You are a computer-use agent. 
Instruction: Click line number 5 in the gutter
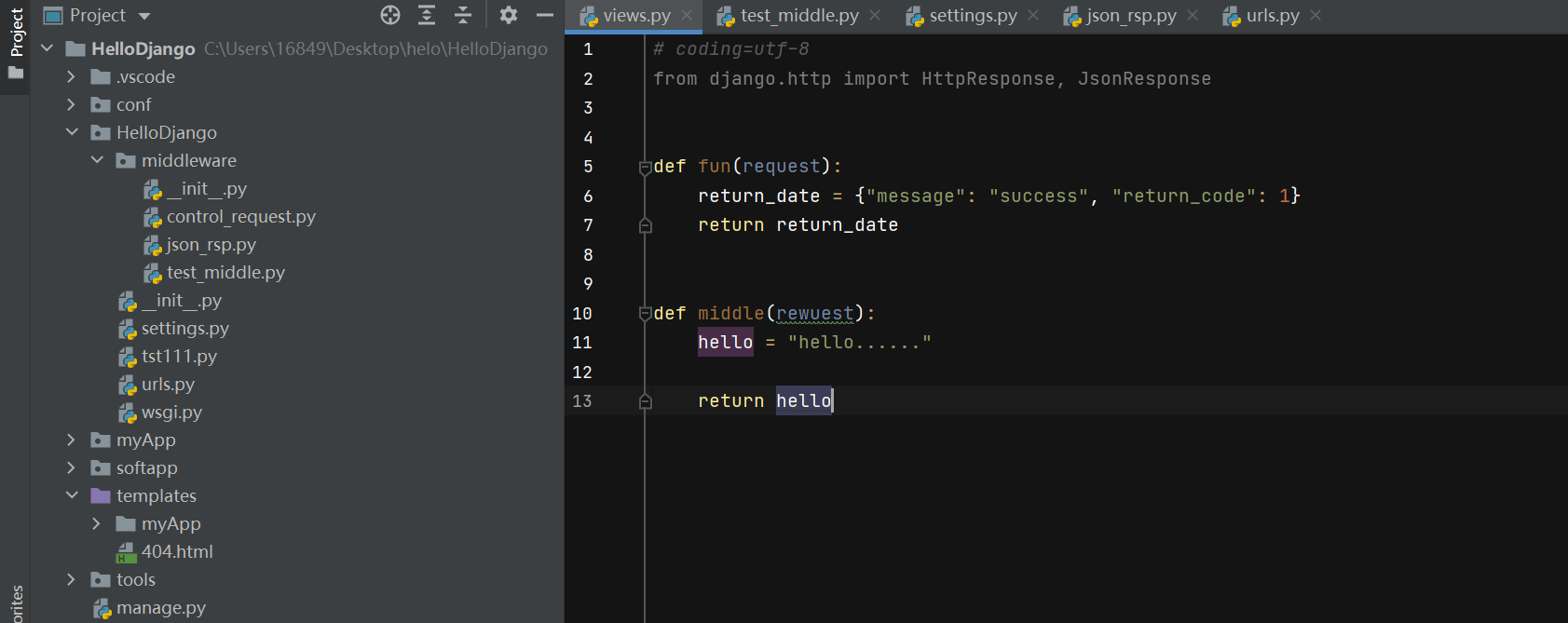coord(588,167)
